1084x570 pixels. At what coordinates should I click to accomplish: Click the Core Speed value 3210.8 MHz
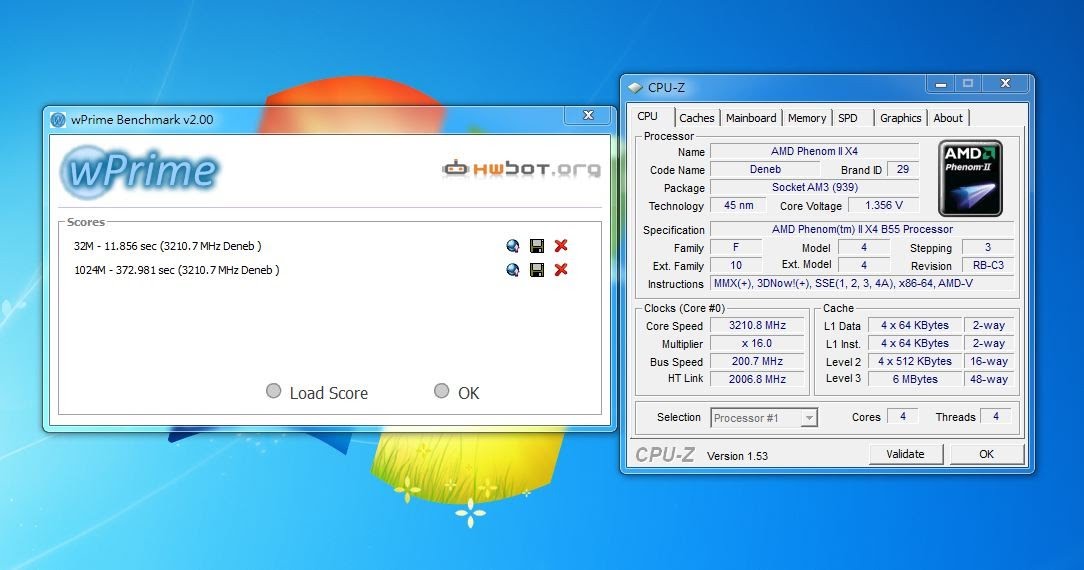758,325
